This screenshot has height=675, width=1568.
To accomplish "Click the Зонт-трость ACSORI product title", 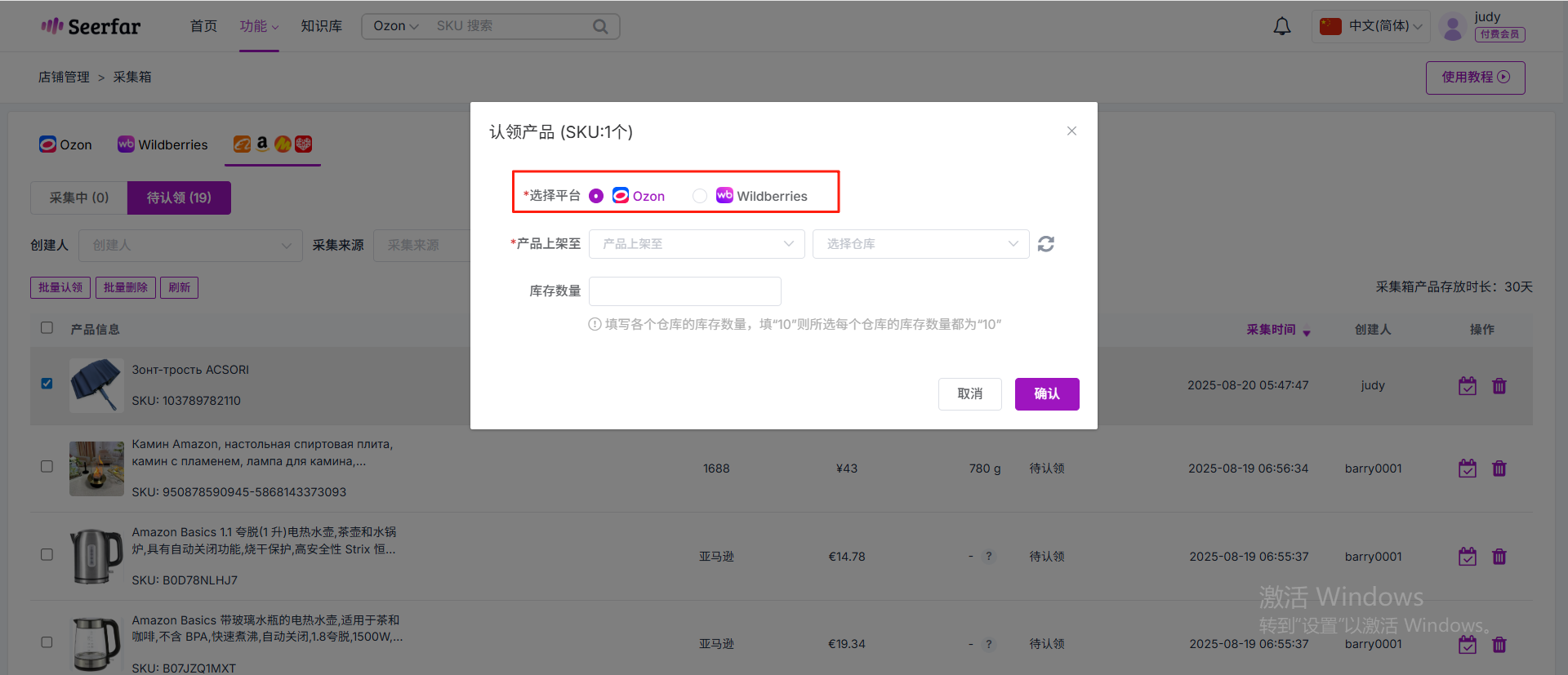I will [190, 370].
